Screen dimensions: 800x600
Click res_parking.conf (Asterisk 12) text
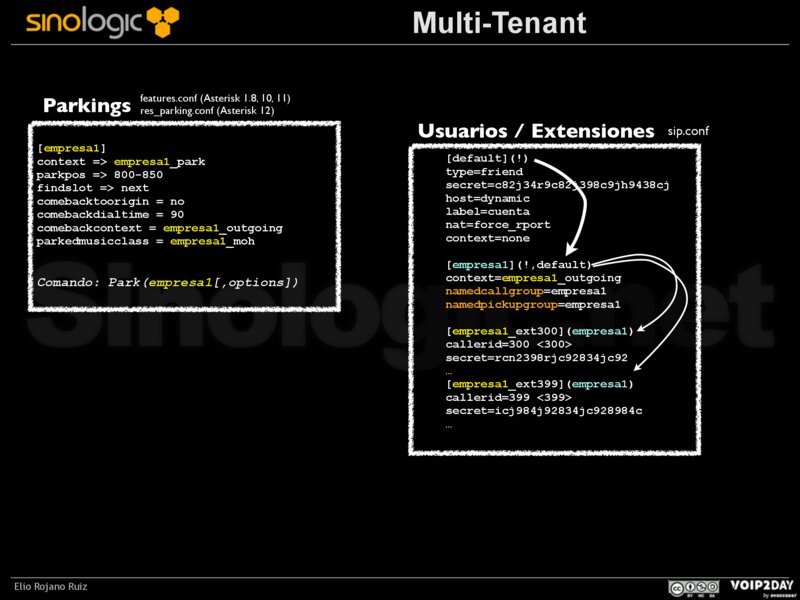coord(207,111)
